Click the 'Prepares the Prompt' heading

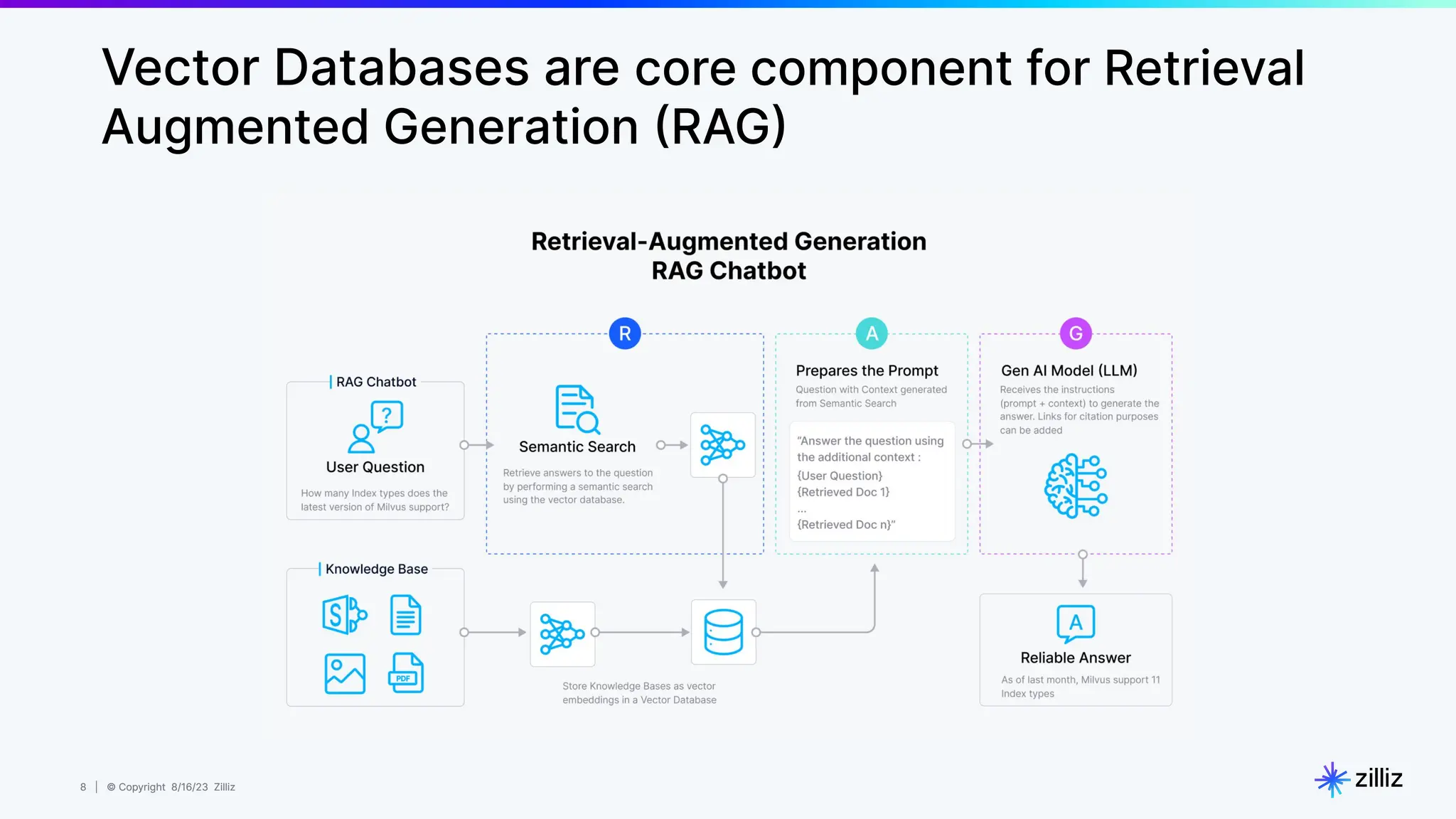(867, 370)
